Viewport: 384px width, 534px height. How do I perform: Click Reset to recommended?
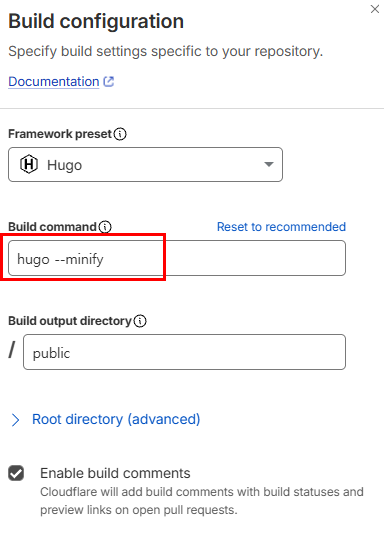point(281,227)
